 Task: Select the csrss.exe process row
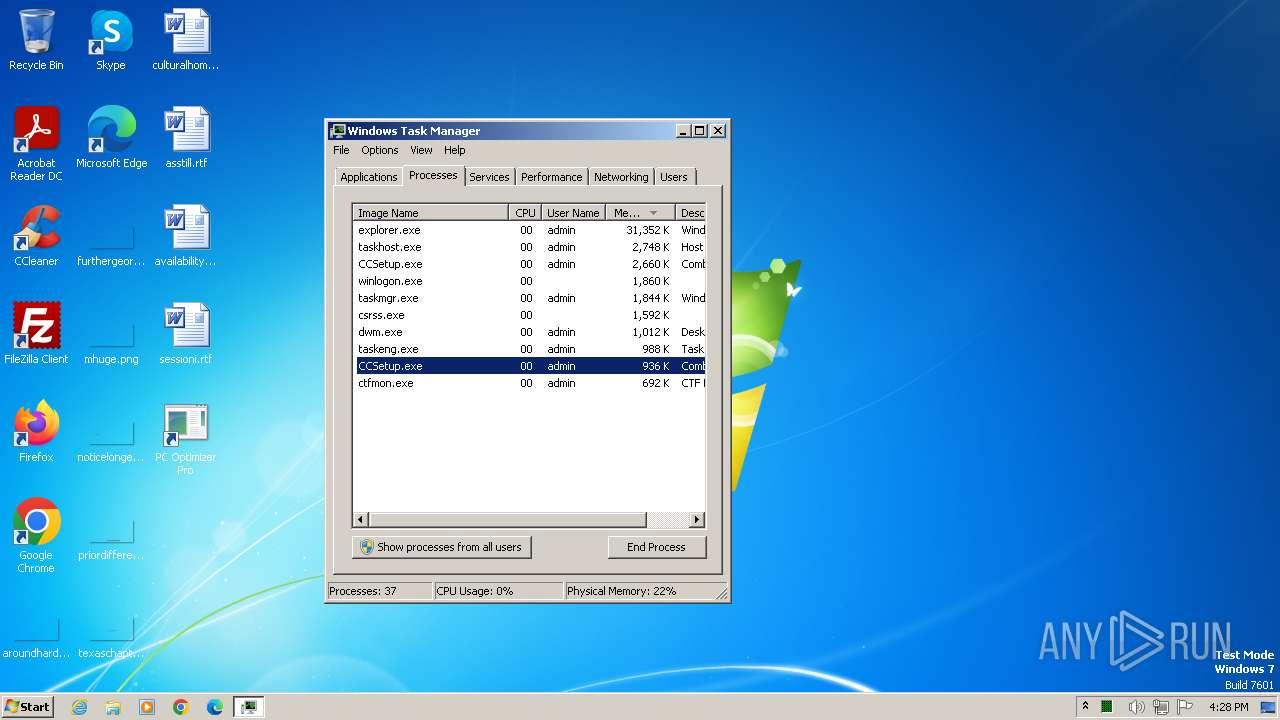pyautogui.click(x=530, y=315)
